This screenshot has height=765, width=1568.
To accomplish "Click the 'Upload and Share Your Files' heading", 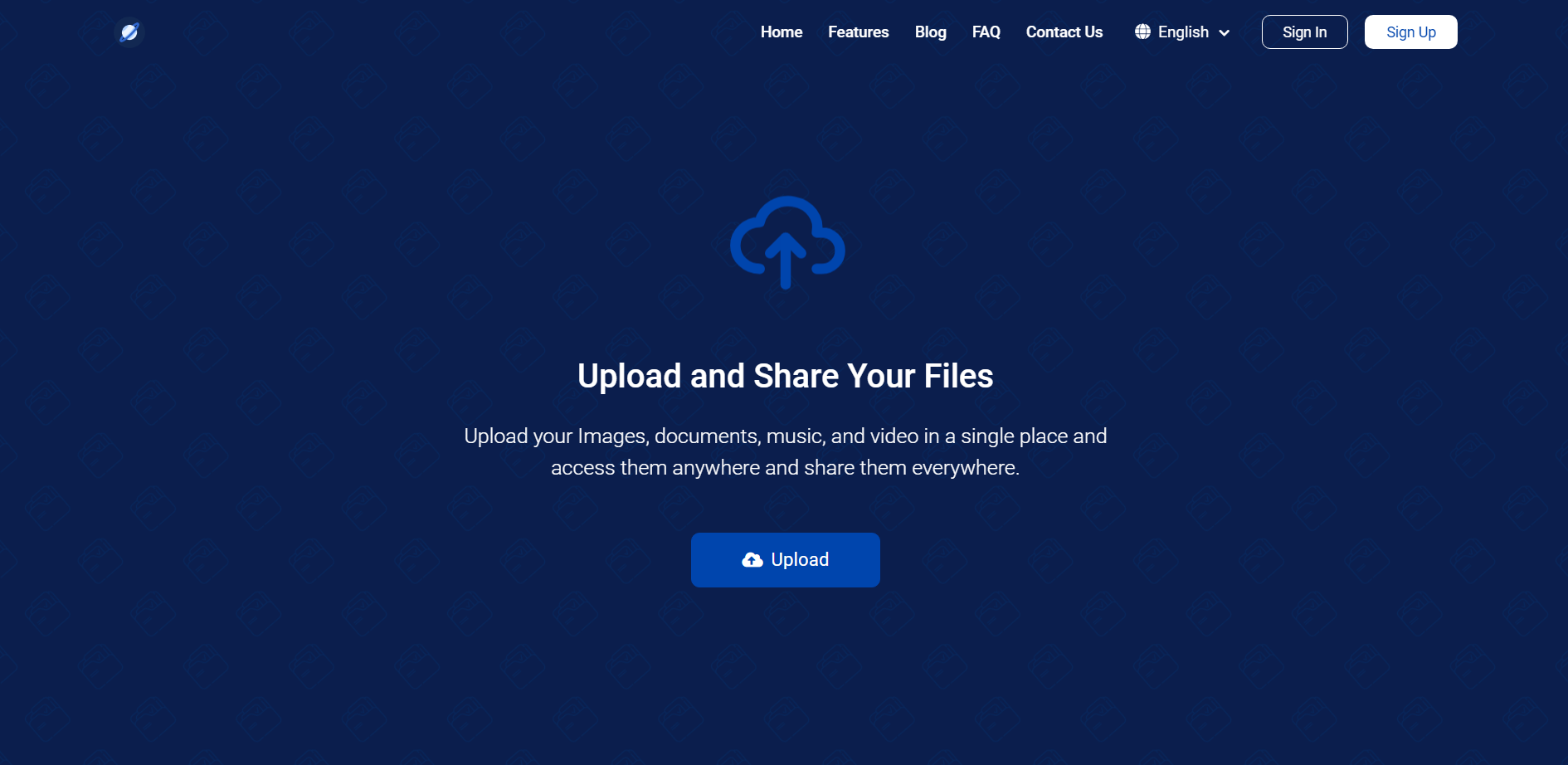I will coord(785,375).
